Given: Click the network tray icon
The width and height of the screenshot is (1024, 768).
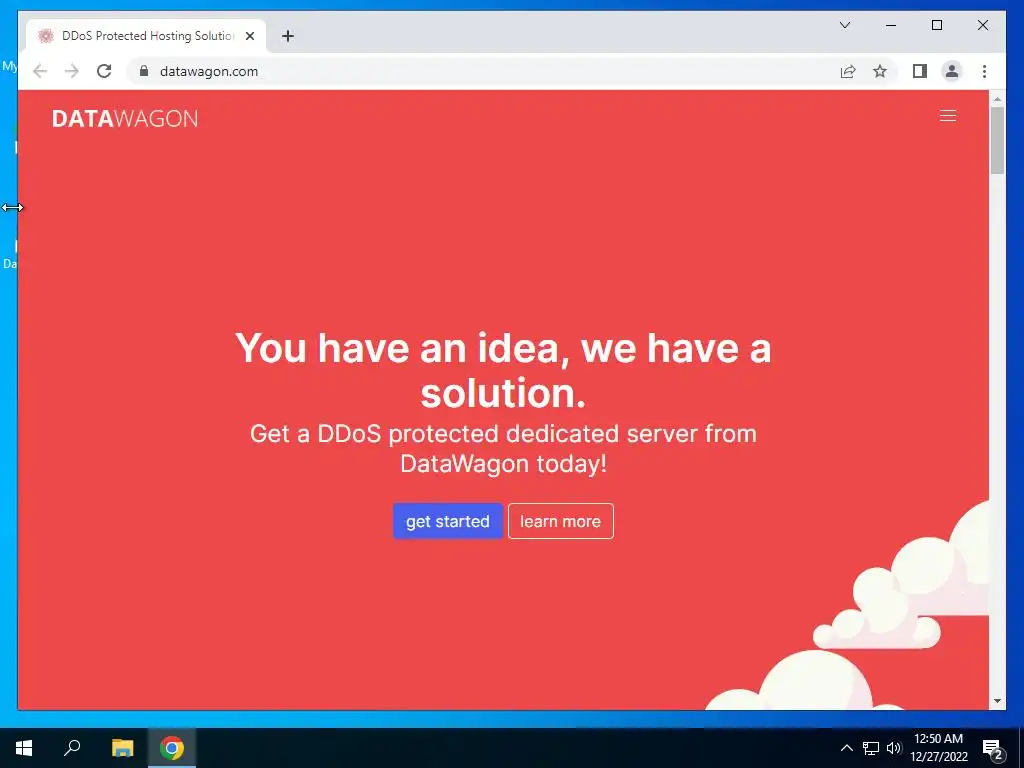Looking at the screenshot, I should click(871, 748).
